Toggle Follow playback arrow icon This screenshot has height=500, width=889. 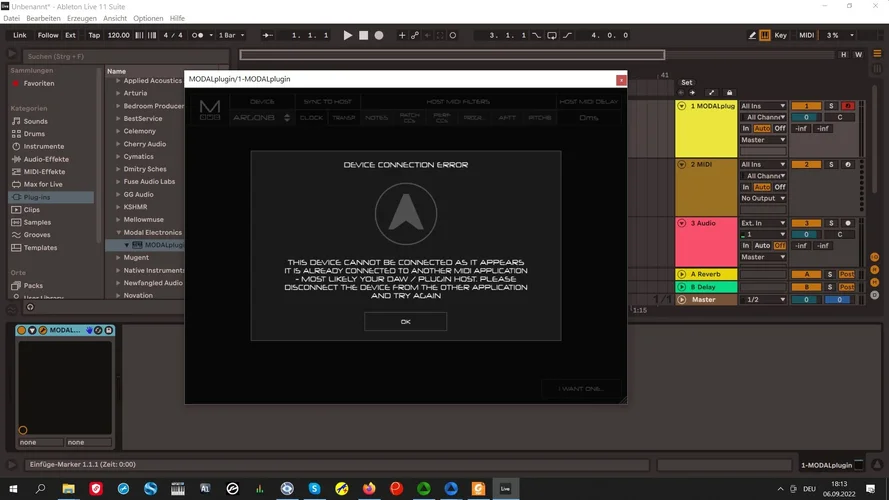(x=267, y=35)
